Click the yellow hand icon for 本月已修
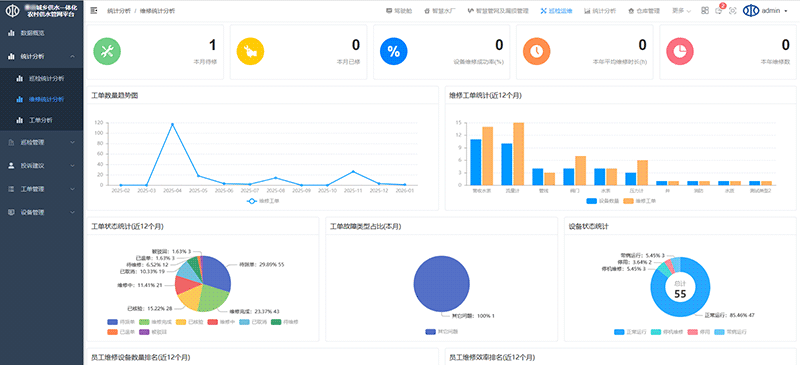 coord(251,51)
